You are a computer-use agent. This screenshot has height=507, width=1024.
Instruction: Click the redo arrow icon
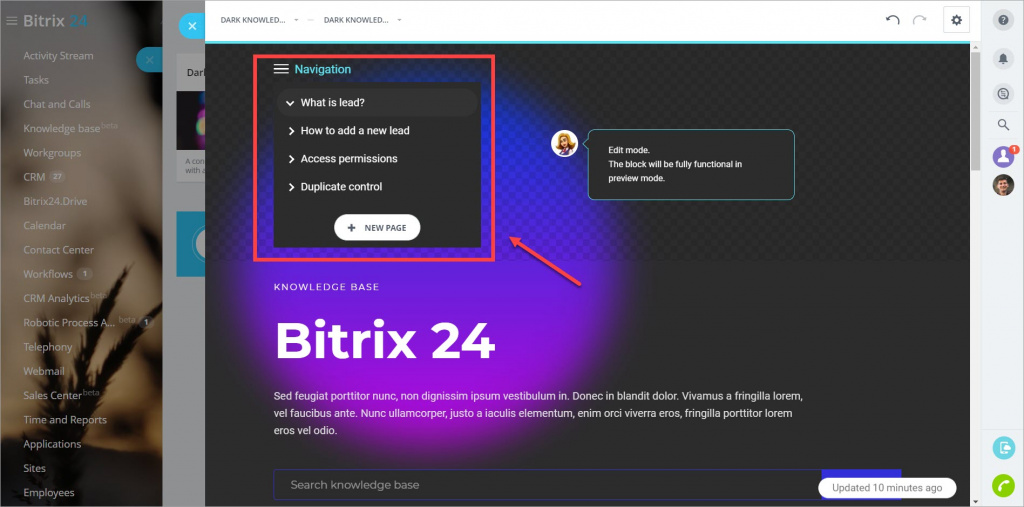pos(920,20)
